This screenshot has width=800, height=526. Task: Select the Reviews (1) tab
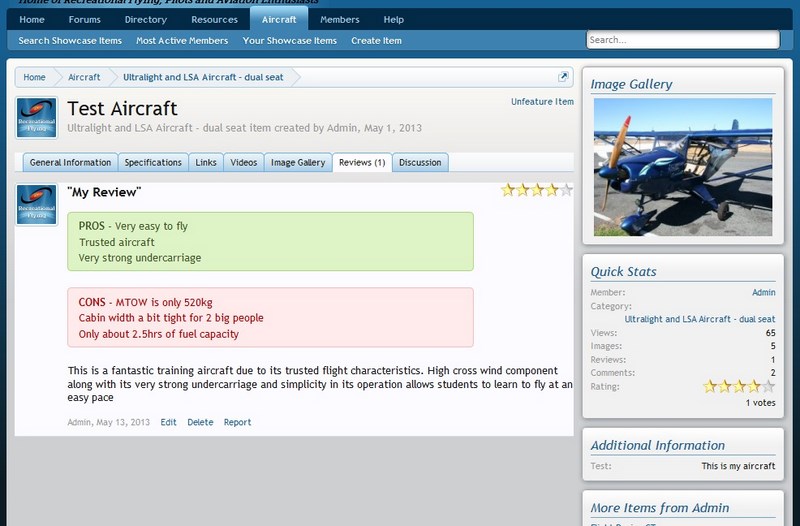pyautogui.click(x=362, y=162)
